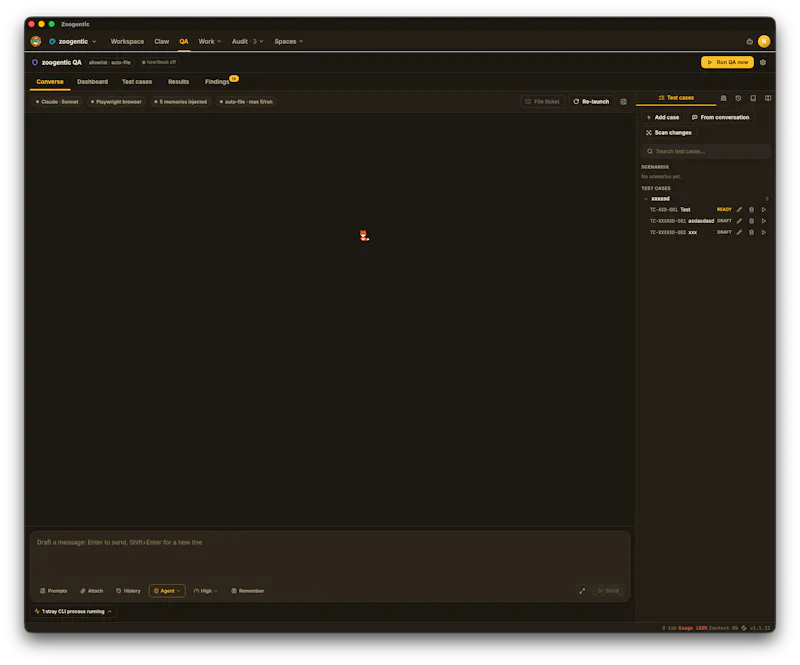Click the File ticket button

542,102
